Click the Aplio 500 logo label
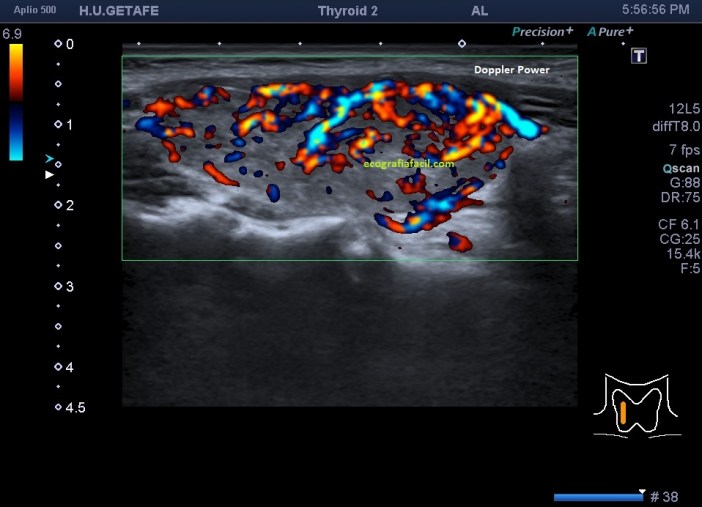The height and width of the screenshot is (507, 702). click(33, 9)
